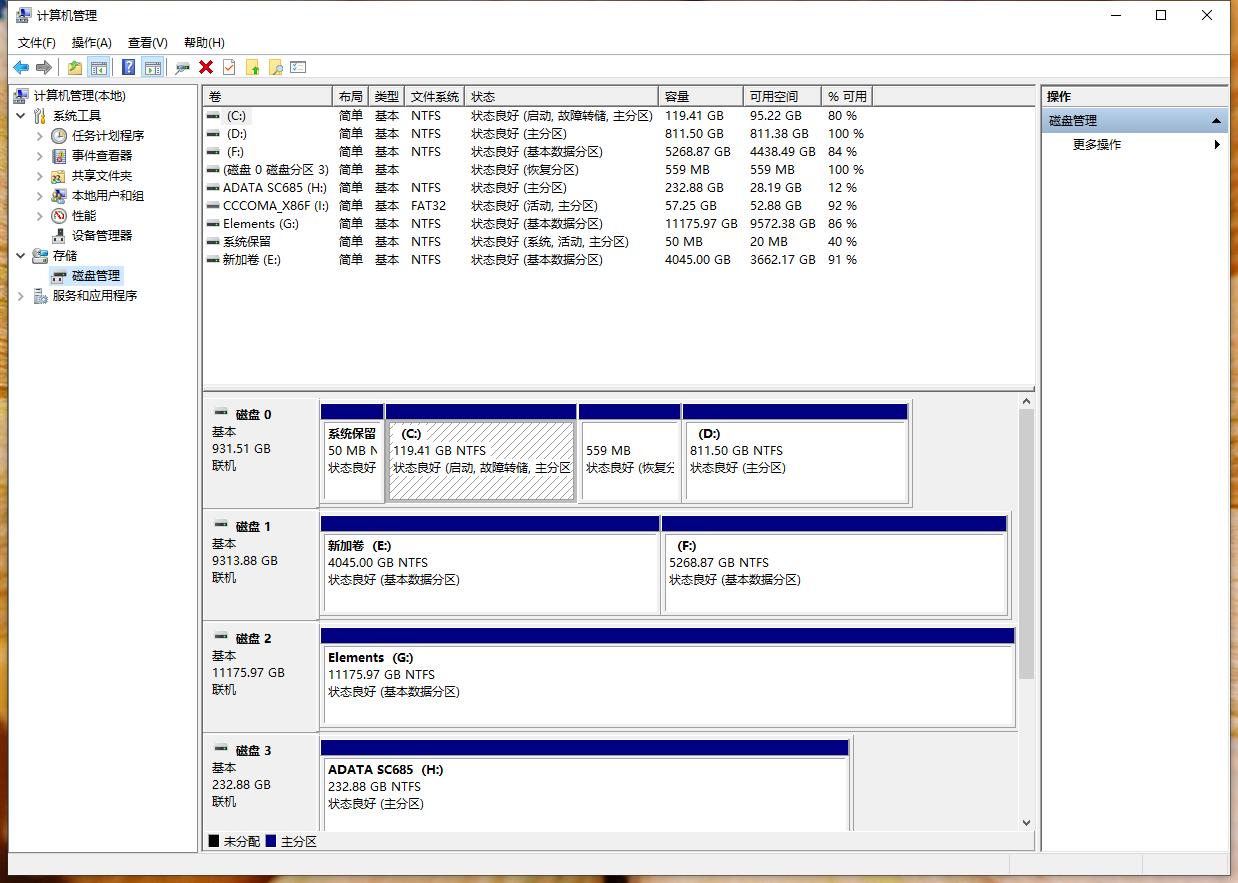Click the folder with magnifier toolbar icon
This screenshot has height=883, width=1238.
point(275,67)
